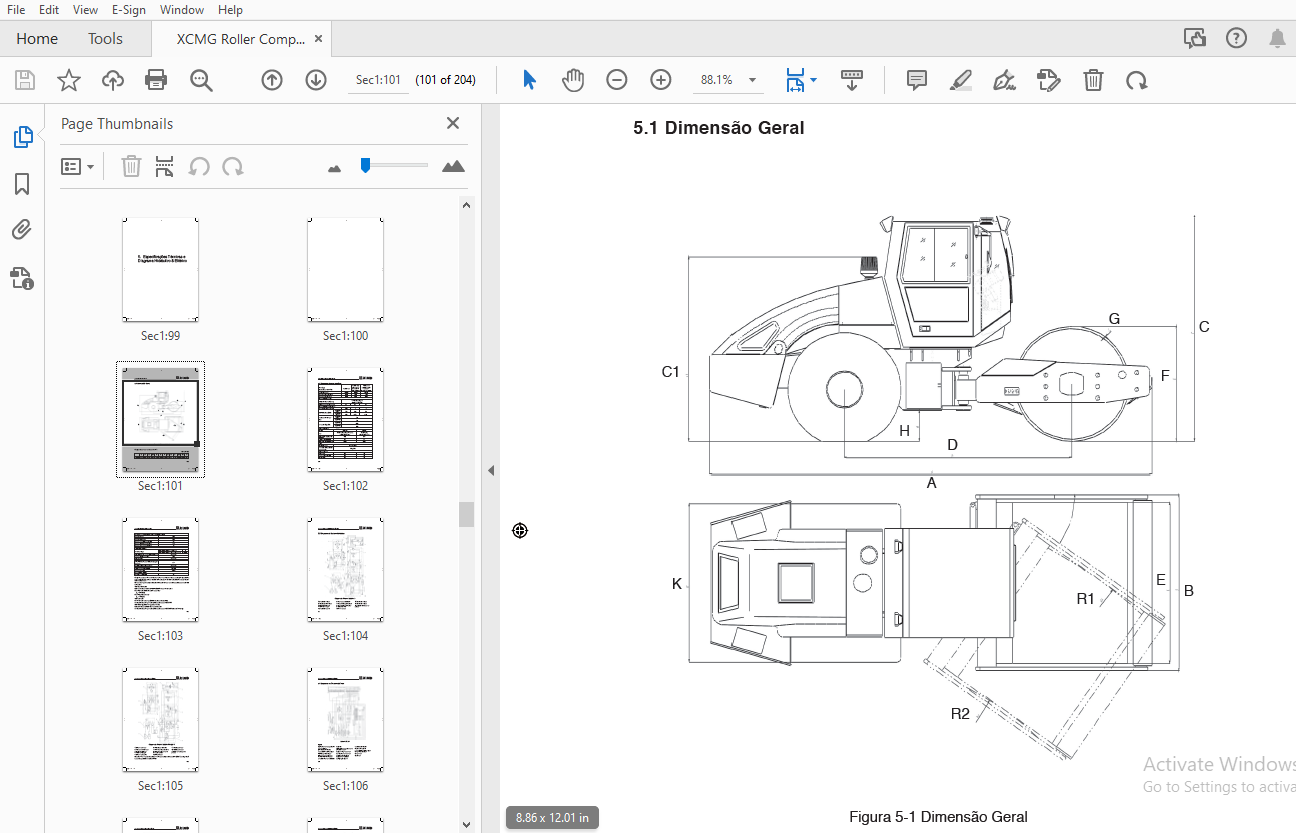Viewport: 1296px width, 833px height.
Task: Switch to the Tools tab
Action: coord(105,38)
